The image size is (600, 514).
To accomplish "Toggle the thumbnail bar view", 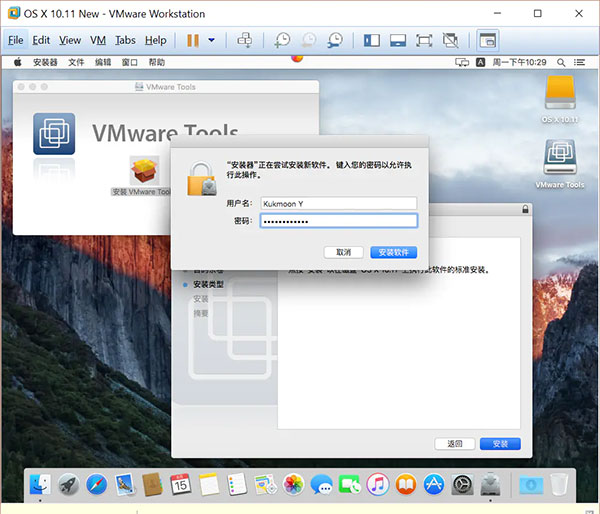I will point(398,40).
